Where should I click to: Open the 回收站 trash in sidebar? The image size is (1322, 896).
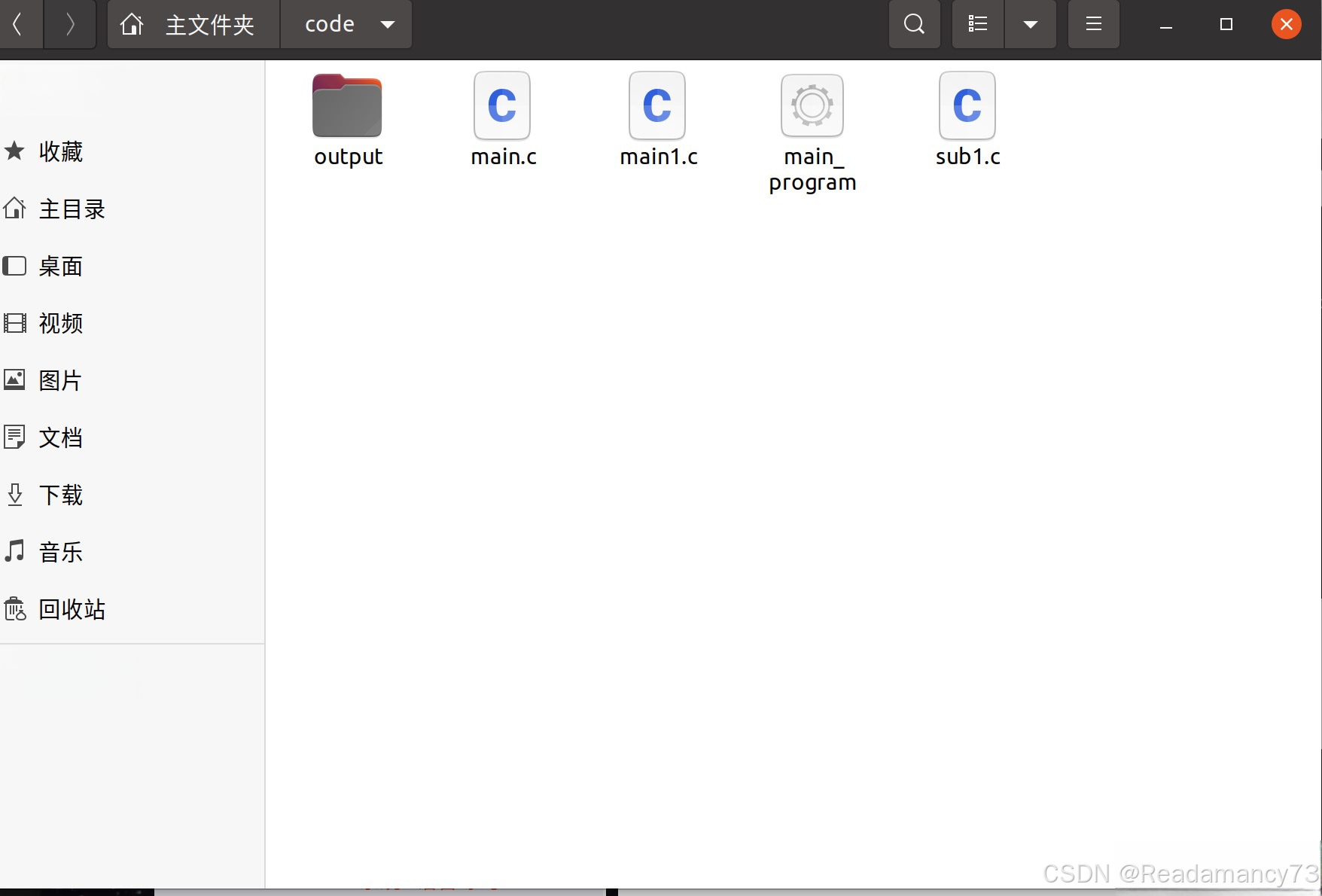[x=72, y=609]
